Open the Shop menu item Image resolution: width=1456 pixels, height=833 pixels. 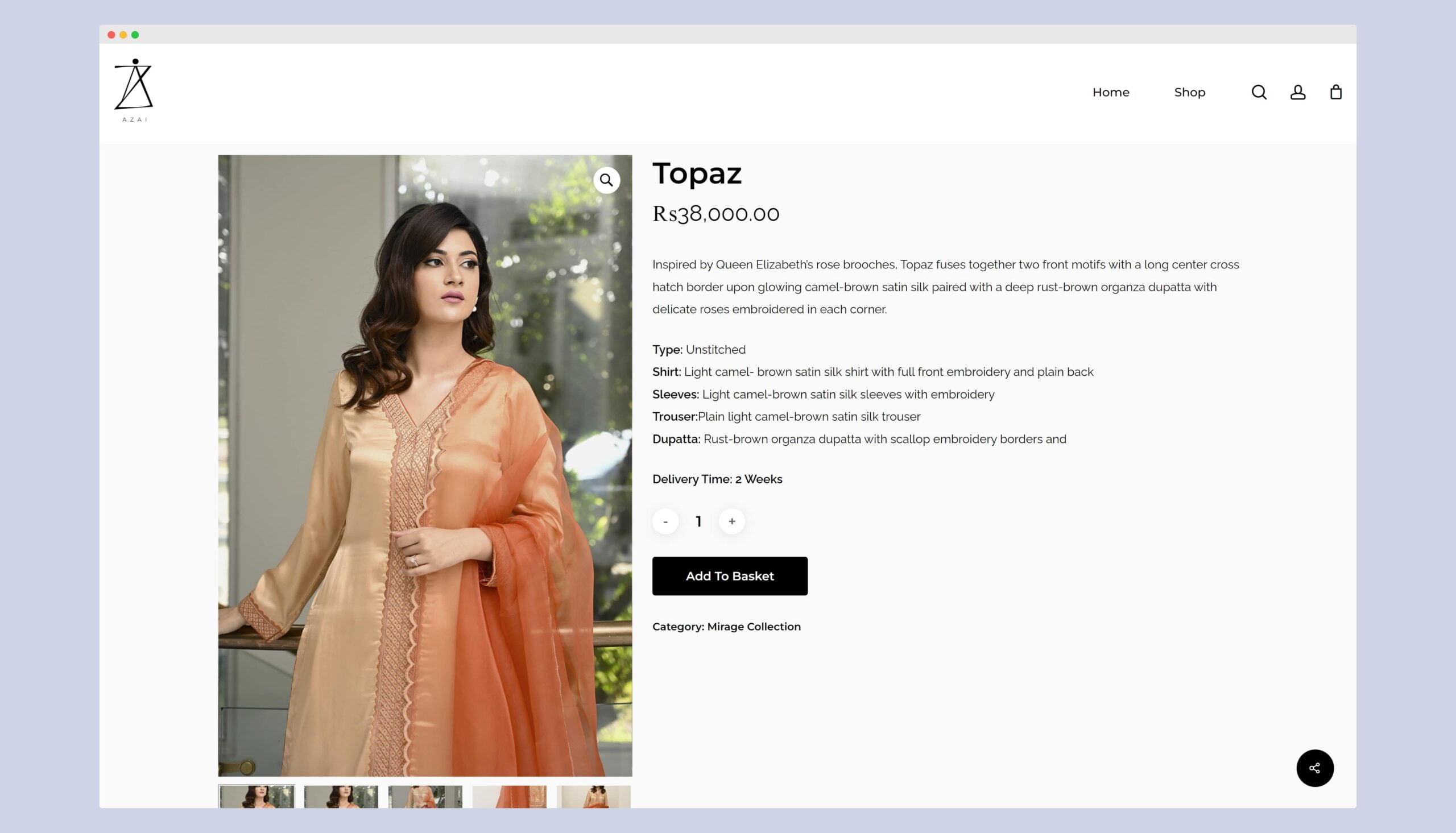1189,92
